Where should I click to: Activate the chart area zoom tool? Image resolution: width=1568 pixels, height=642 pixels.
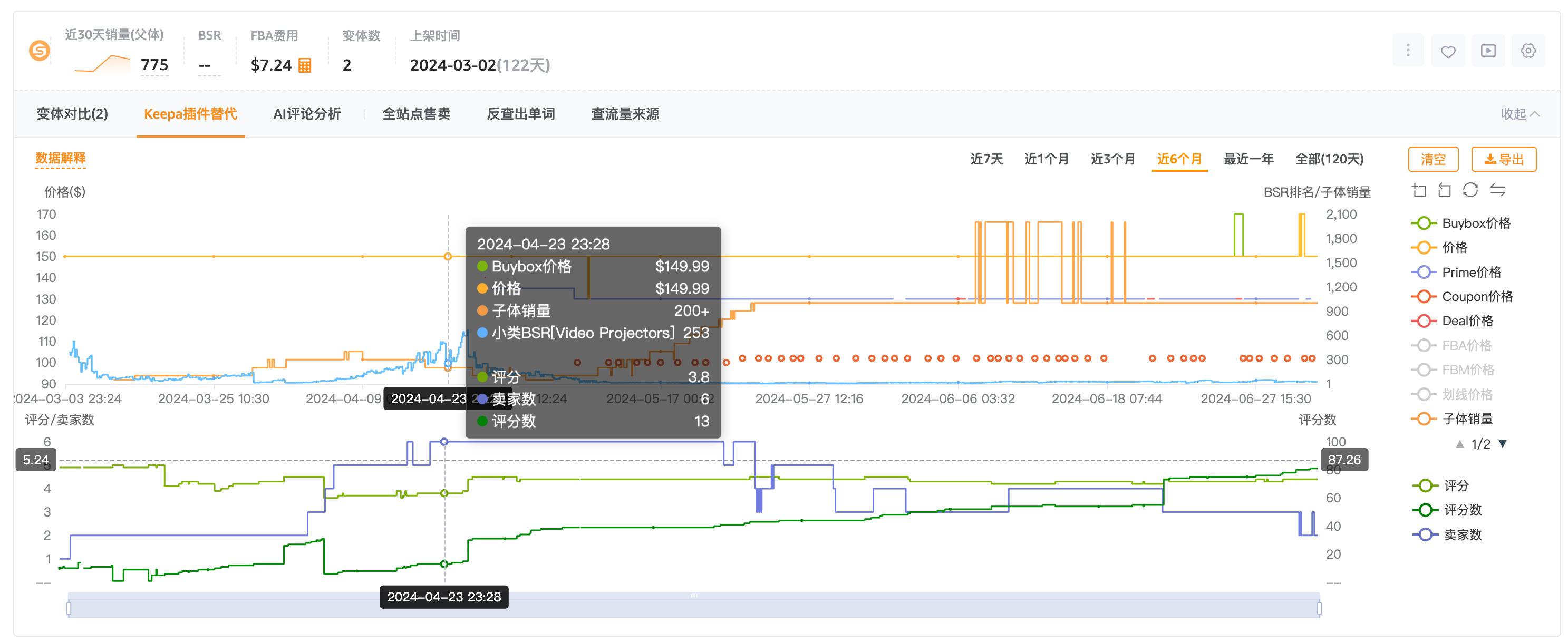click(x=1419, y=190)
